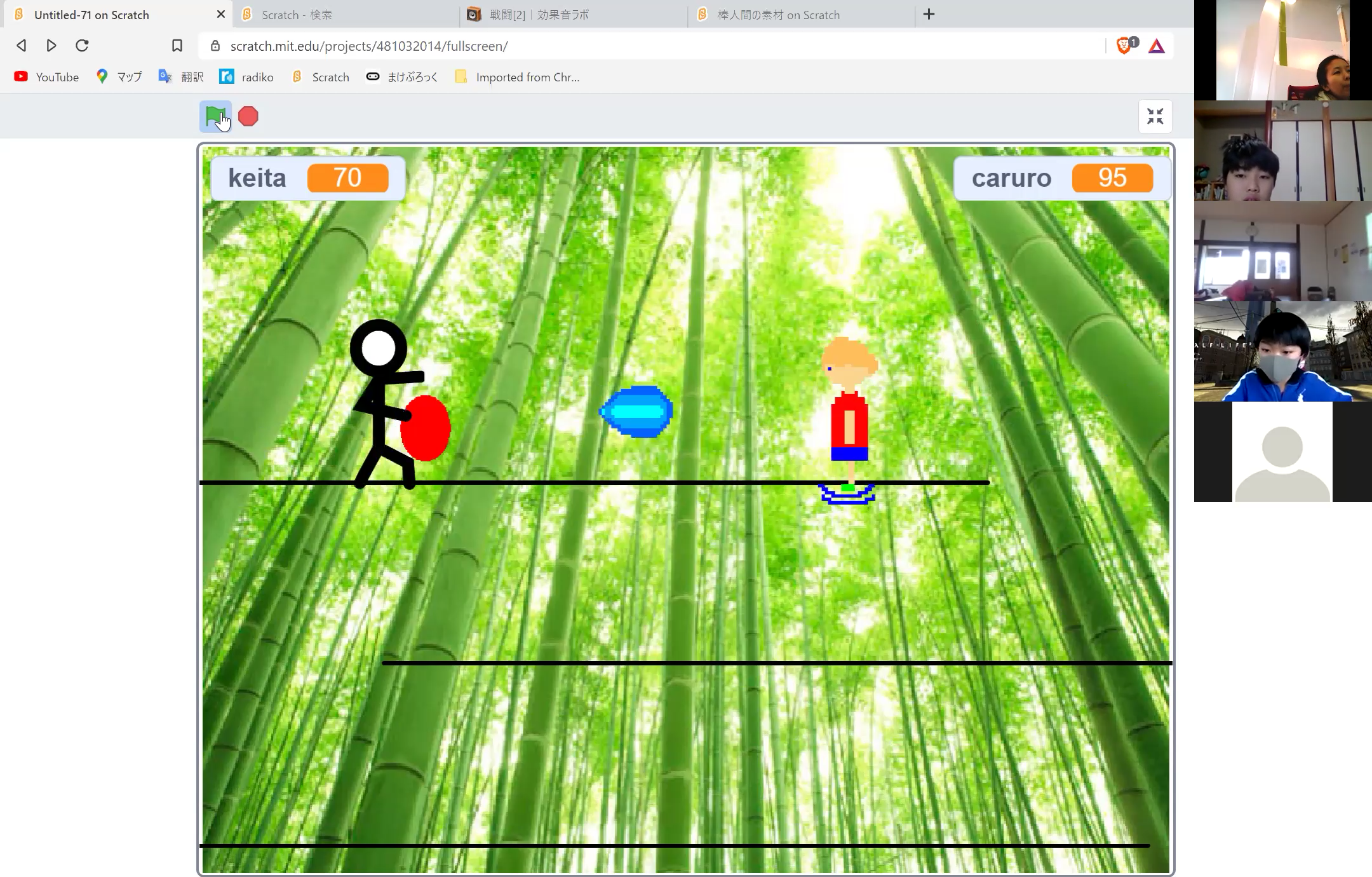Click the まけぷろく bookmark link
1372x877 pixels.
[x=412, y=77]
